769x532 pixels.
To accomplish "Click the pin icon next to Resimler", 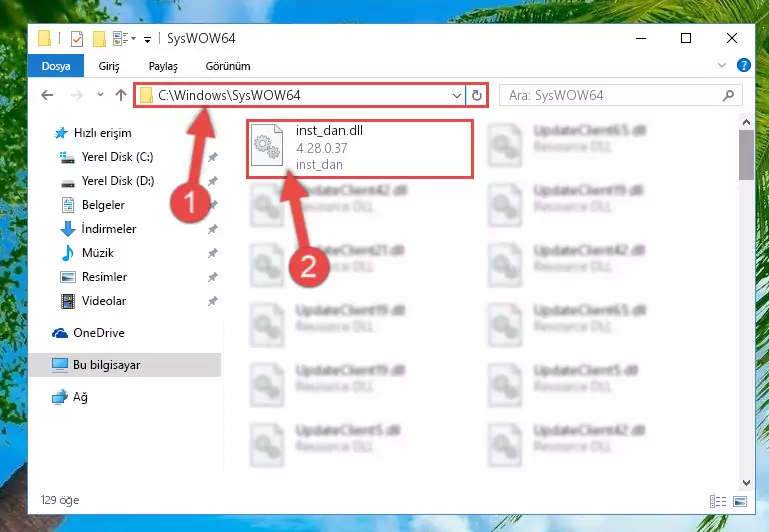I will 212,277.
